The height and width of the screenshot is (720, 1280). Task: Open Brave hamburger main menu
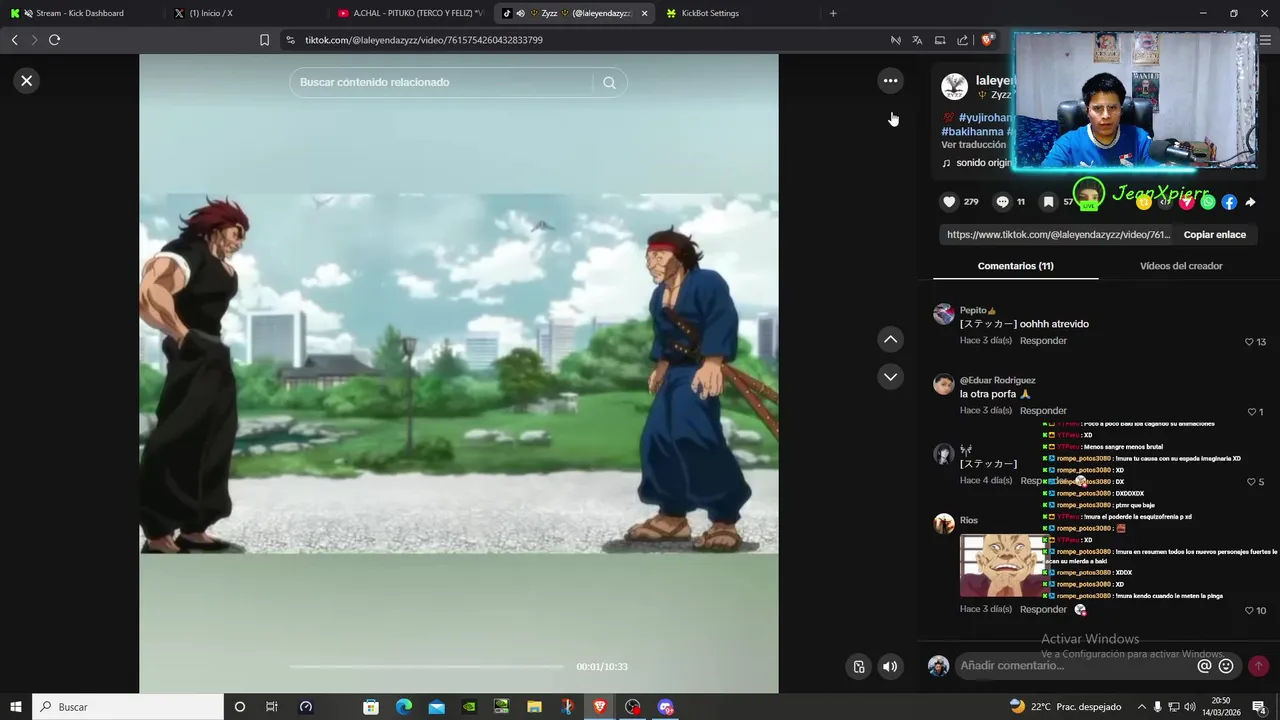(x=1265, y=40)
